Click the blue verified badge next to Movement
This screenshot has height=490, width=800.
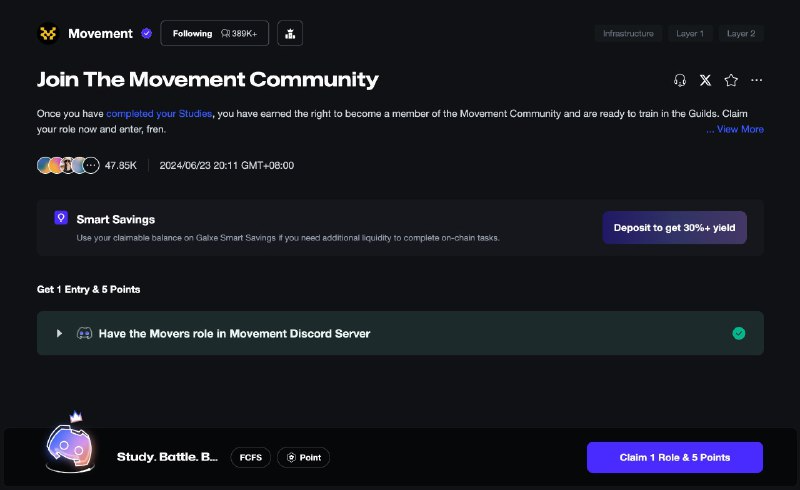[x=146, y=34]
